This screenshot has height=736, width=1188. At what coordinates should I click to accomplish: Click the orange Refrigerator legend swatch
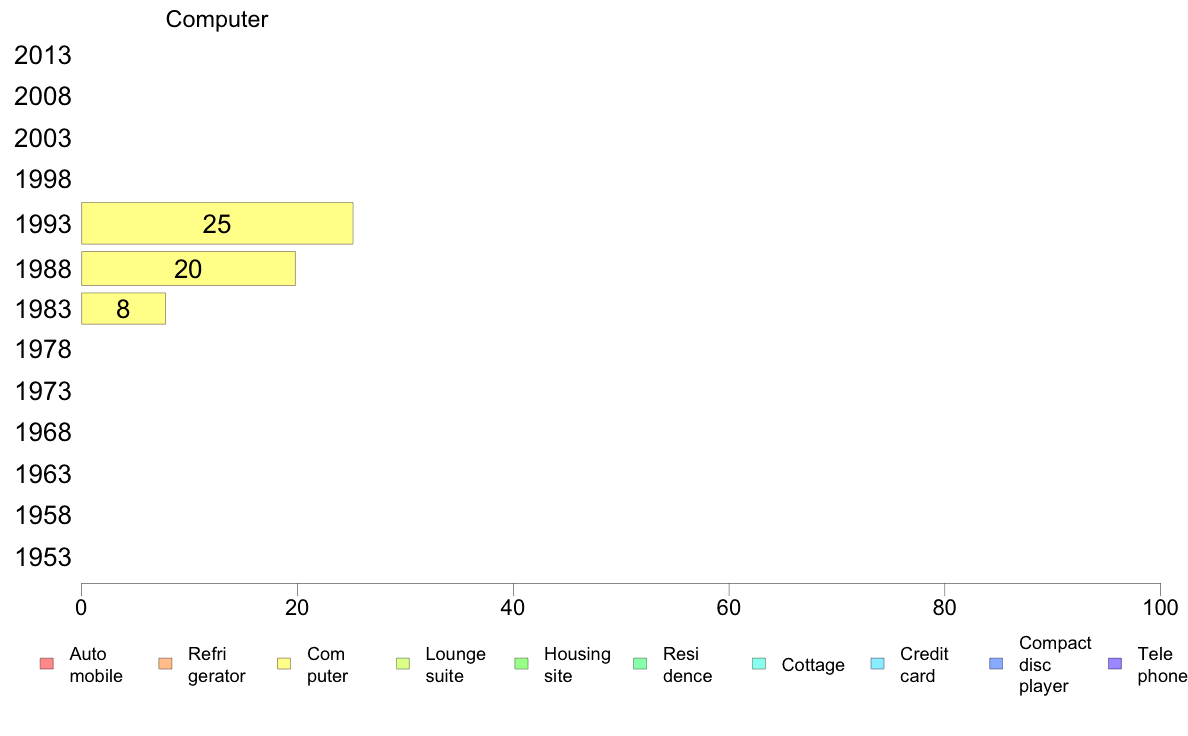click(x=165, y=664)
